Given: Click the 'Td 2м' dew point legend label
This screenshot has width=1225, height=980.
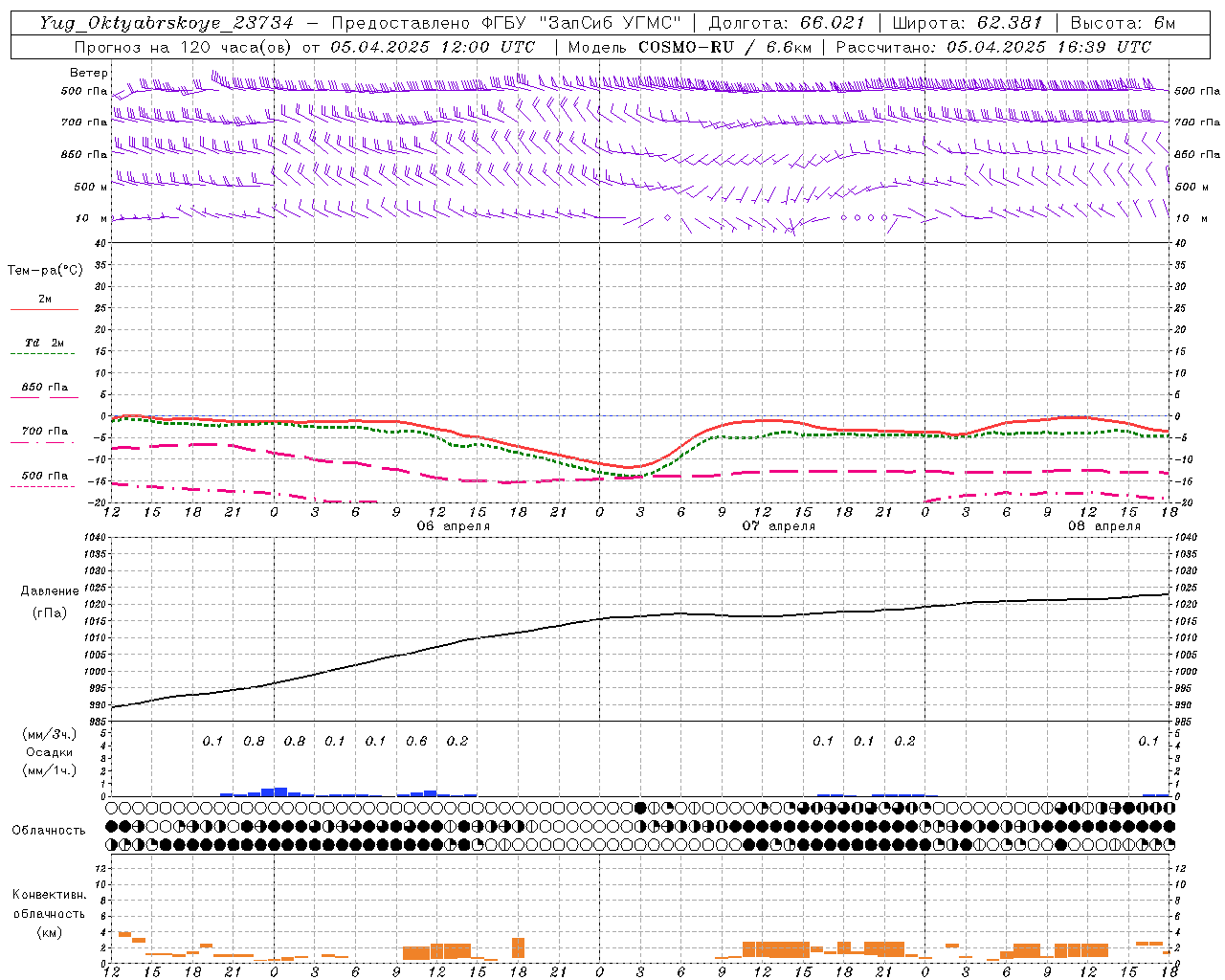Looking at the screenshot, I should click(44, 343).
